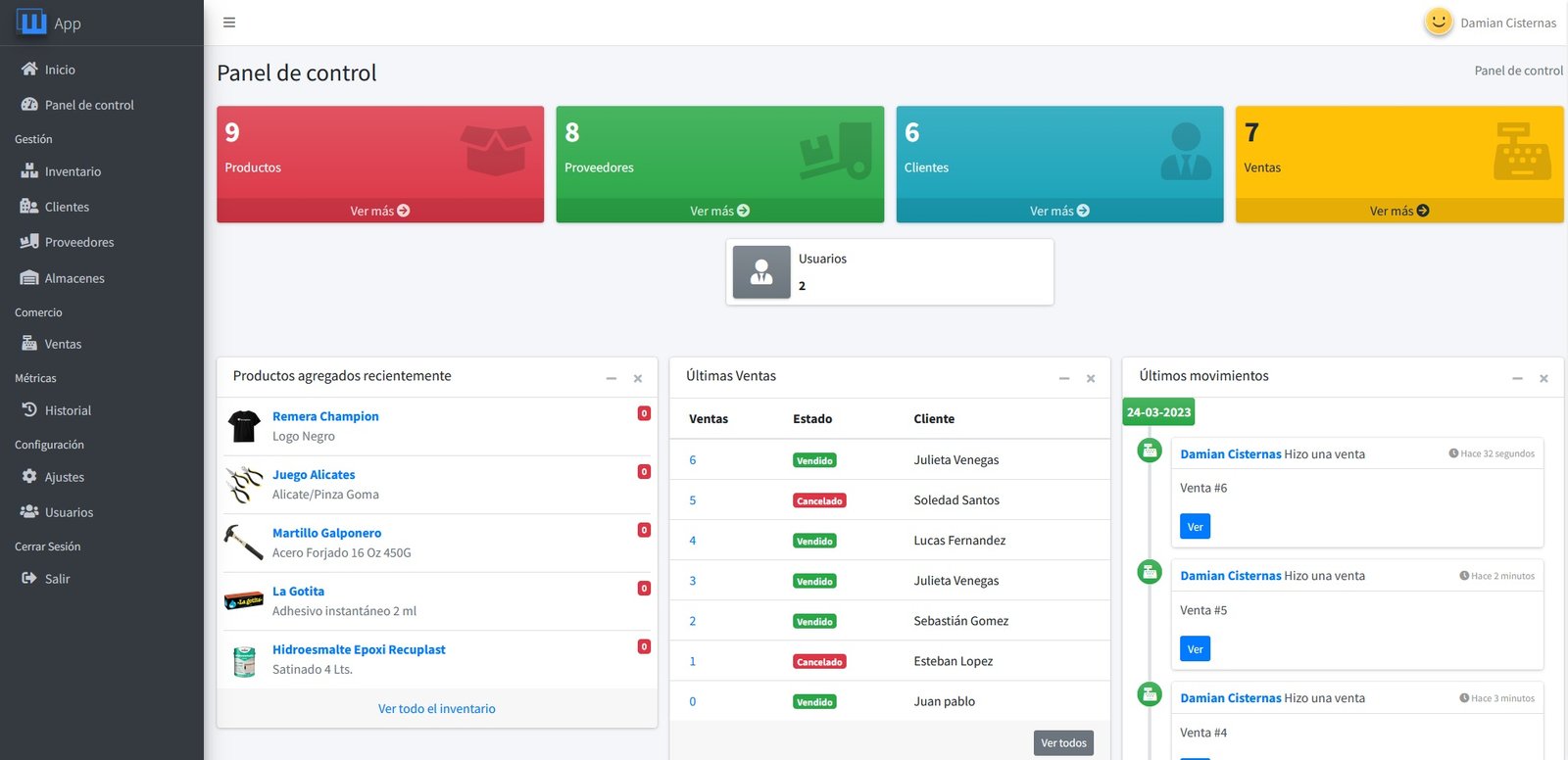Viewport: 1568px width, 760px height.
Task: Click the Venta #4 timeline icon
Action: 1150,694
